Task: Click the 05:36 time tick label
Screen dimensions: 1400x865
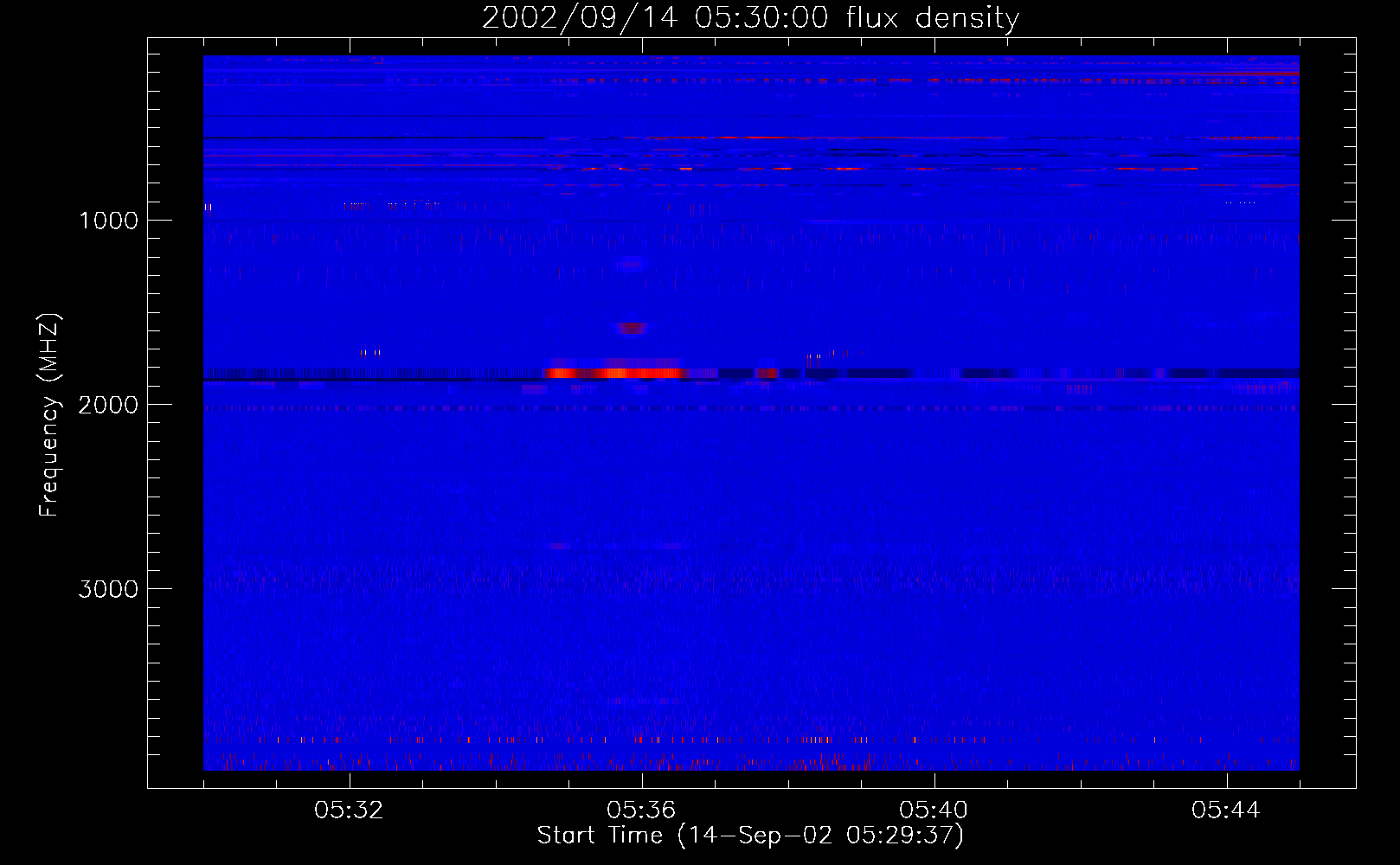Action: 642,811
